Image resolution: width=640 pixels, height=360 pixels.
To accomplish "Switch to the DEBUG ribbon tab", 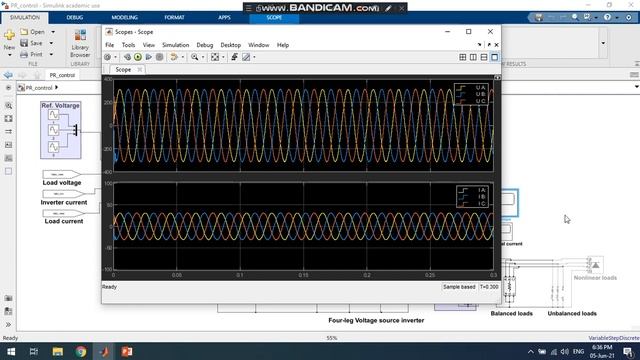I will click(75, 18).
